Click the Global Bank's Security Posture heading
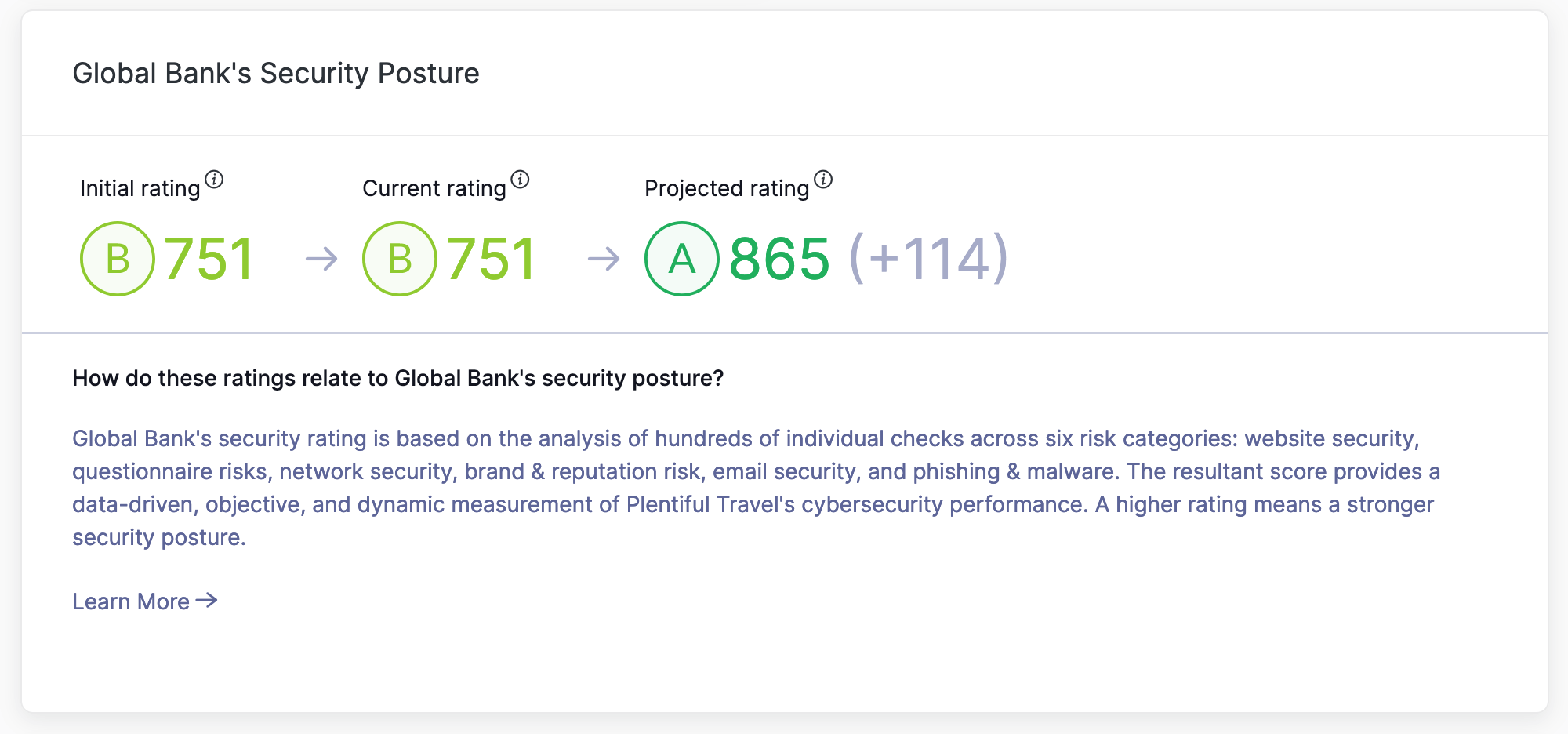1568x734 pixels. [276, 73]
